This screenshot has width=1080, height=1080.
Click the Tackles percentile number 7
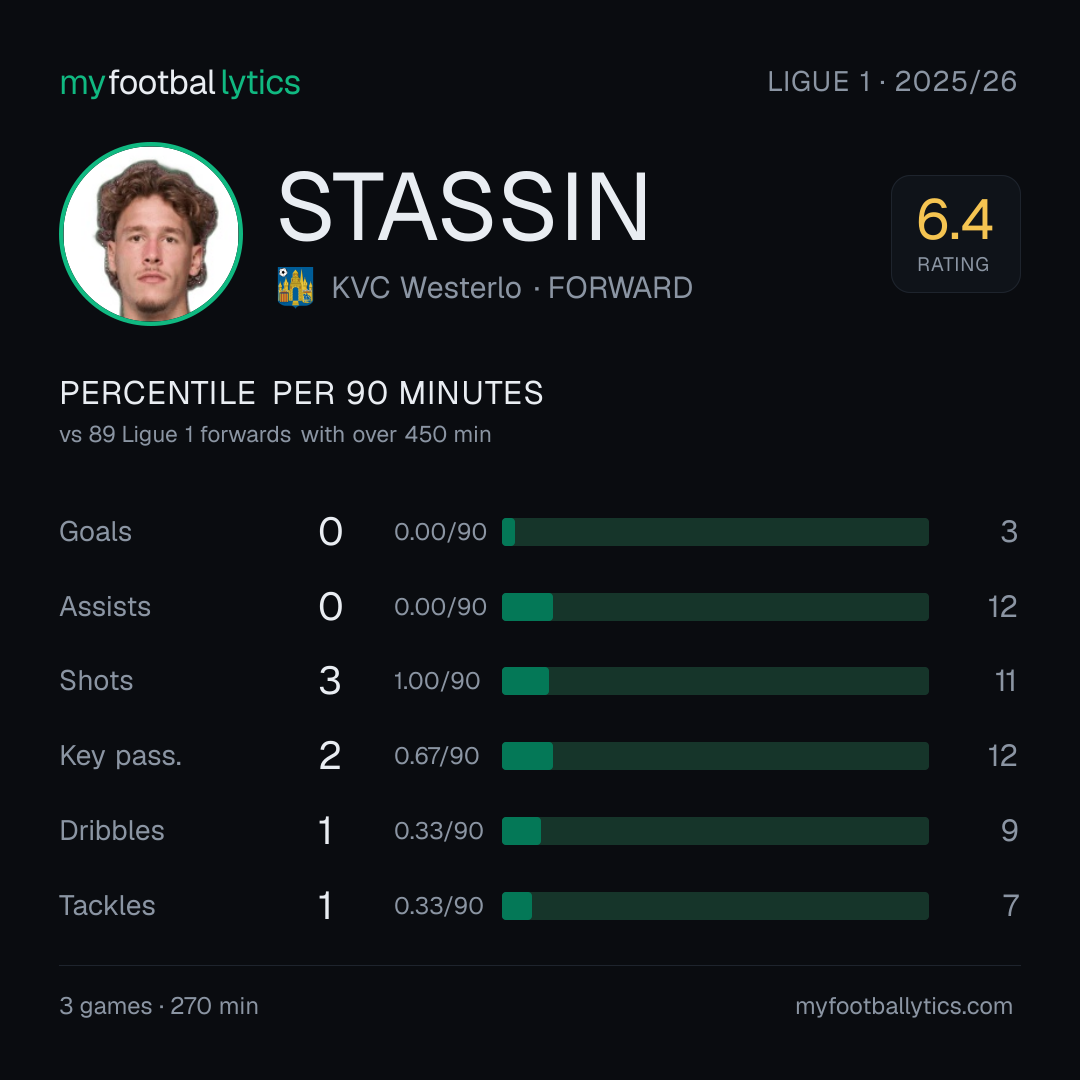click(1010, 906)
